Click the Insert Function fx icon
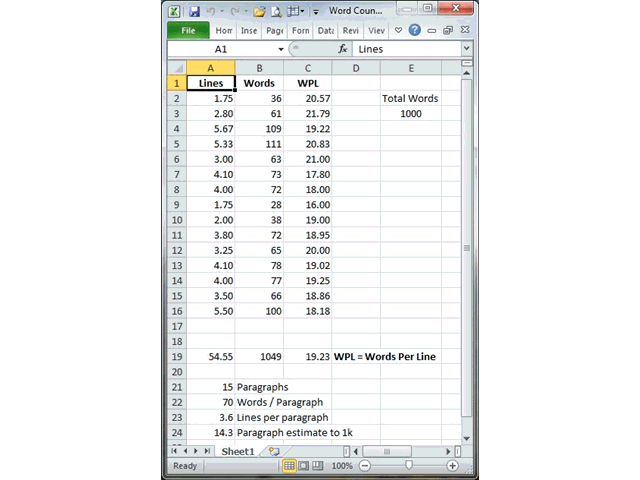This screenshot has height=480, width=640. (343, 48)
